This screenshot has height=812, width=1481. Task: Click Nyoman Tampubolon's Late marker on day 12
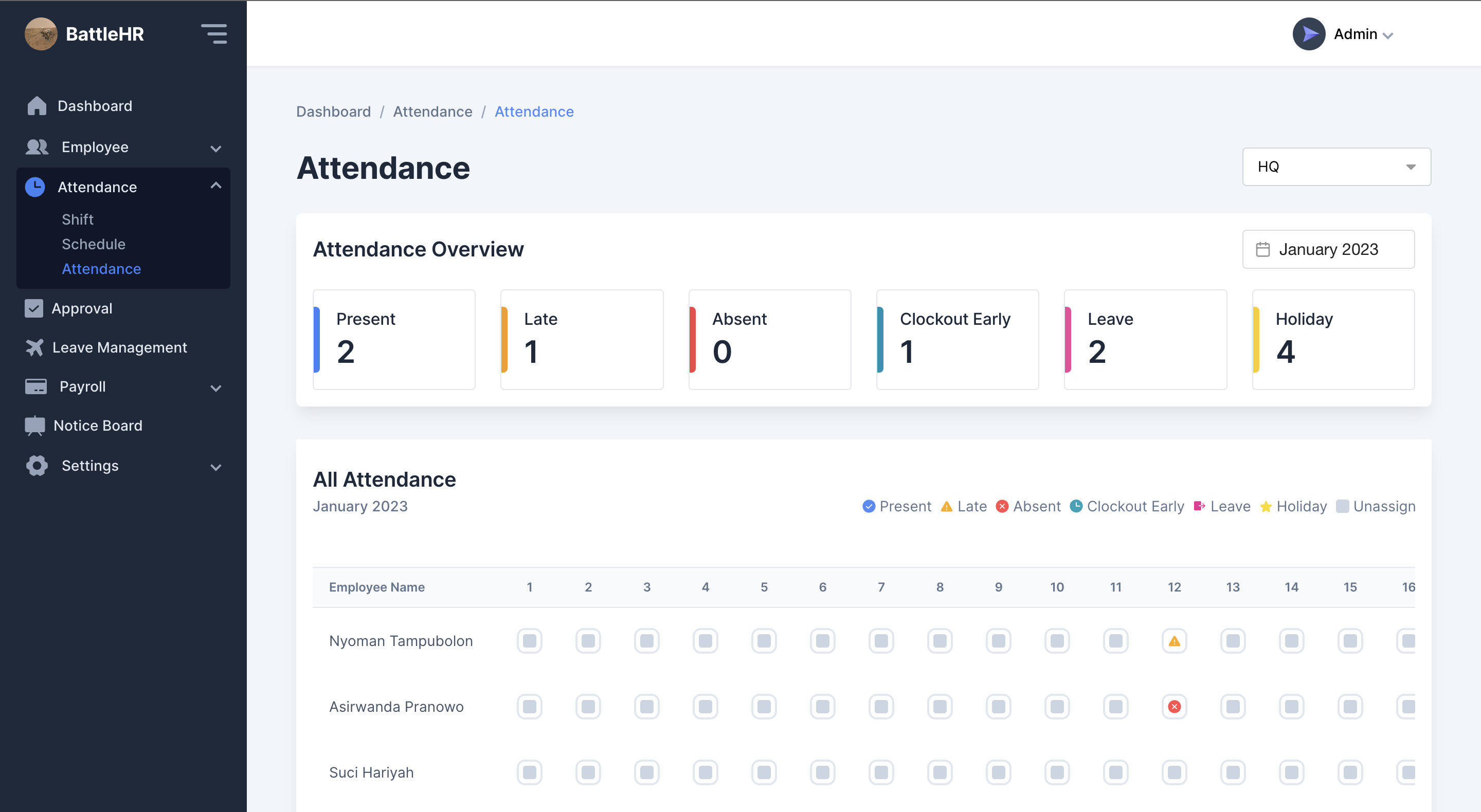point(1174,641)
